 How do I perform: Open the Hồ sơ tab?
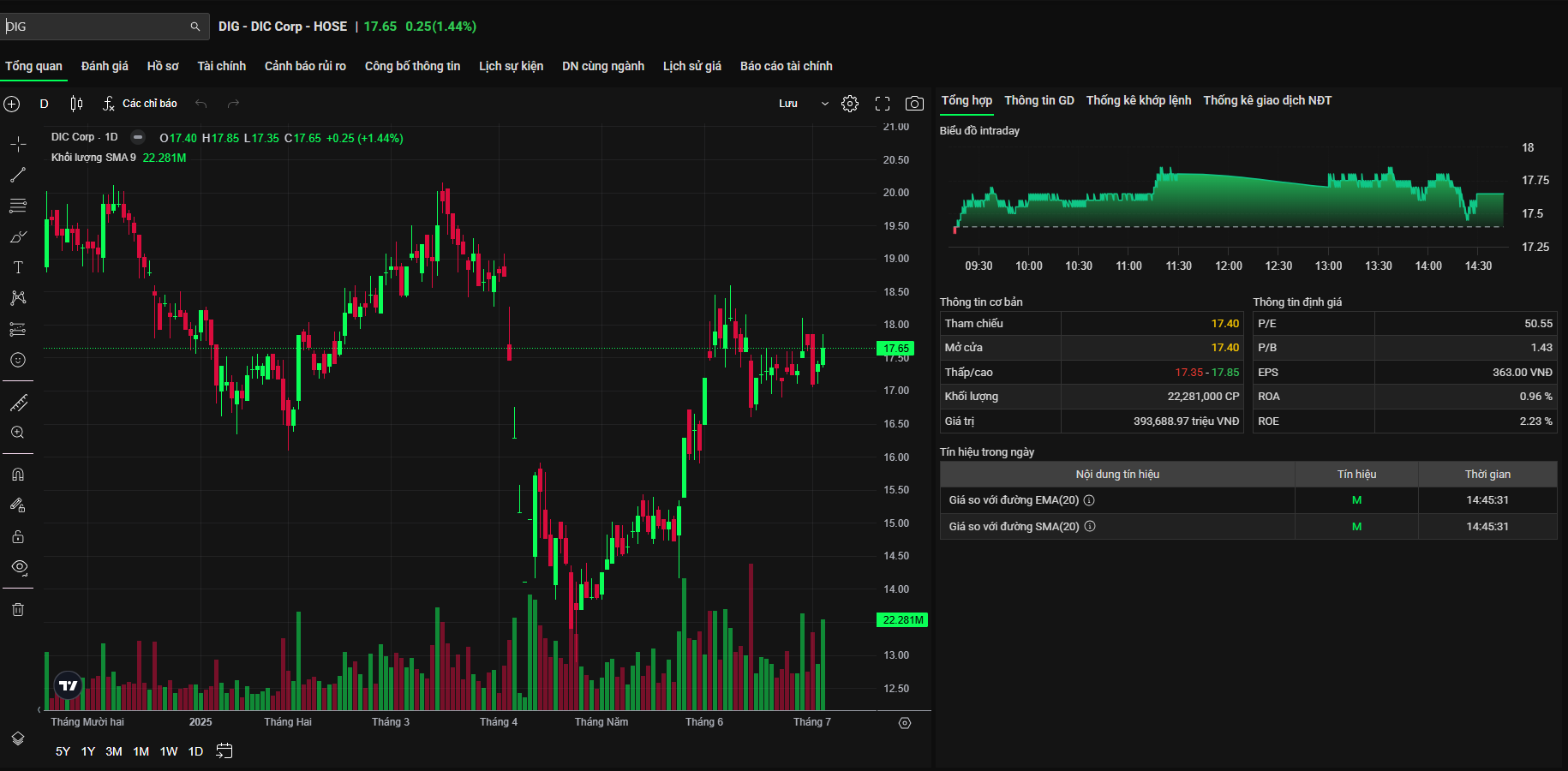(x=163, y=66)
